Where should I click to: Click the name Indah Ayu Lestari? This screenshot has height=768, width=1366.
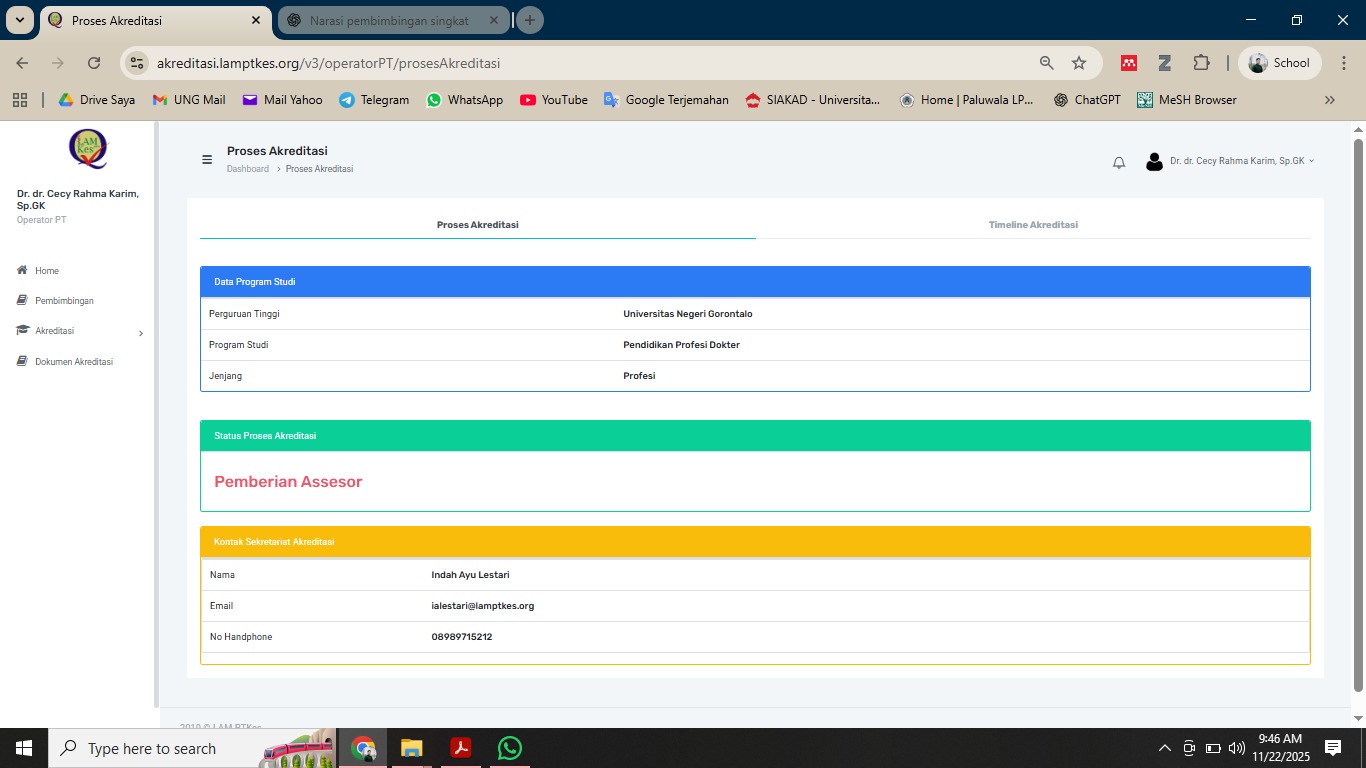[470, 575]
